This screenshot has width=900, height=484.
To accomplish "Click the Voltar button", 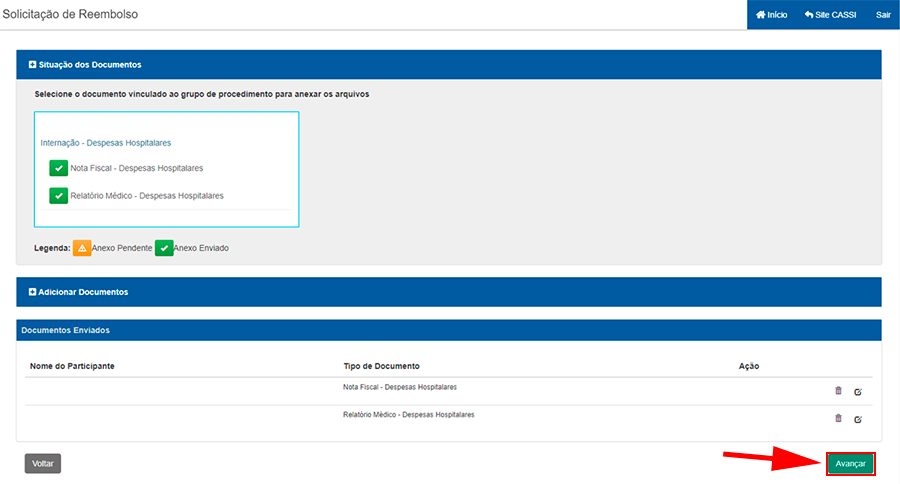I will (x=42, y=463).
